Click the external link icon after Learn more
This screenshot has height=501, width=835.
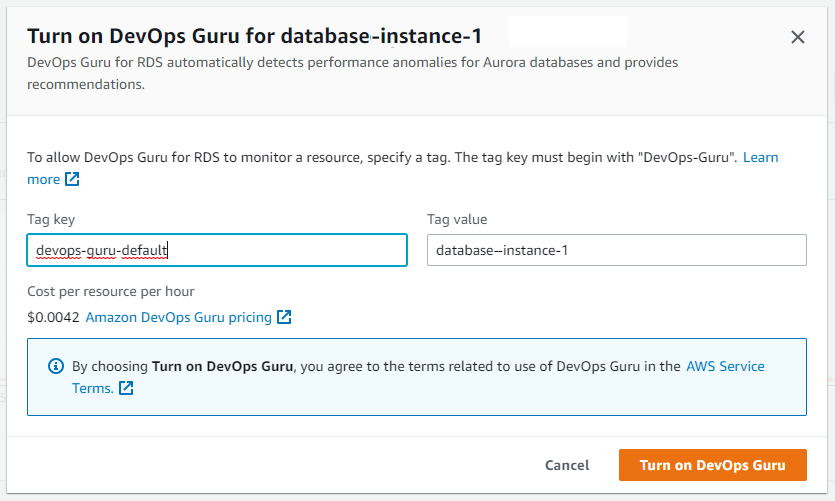click(72, 180)
